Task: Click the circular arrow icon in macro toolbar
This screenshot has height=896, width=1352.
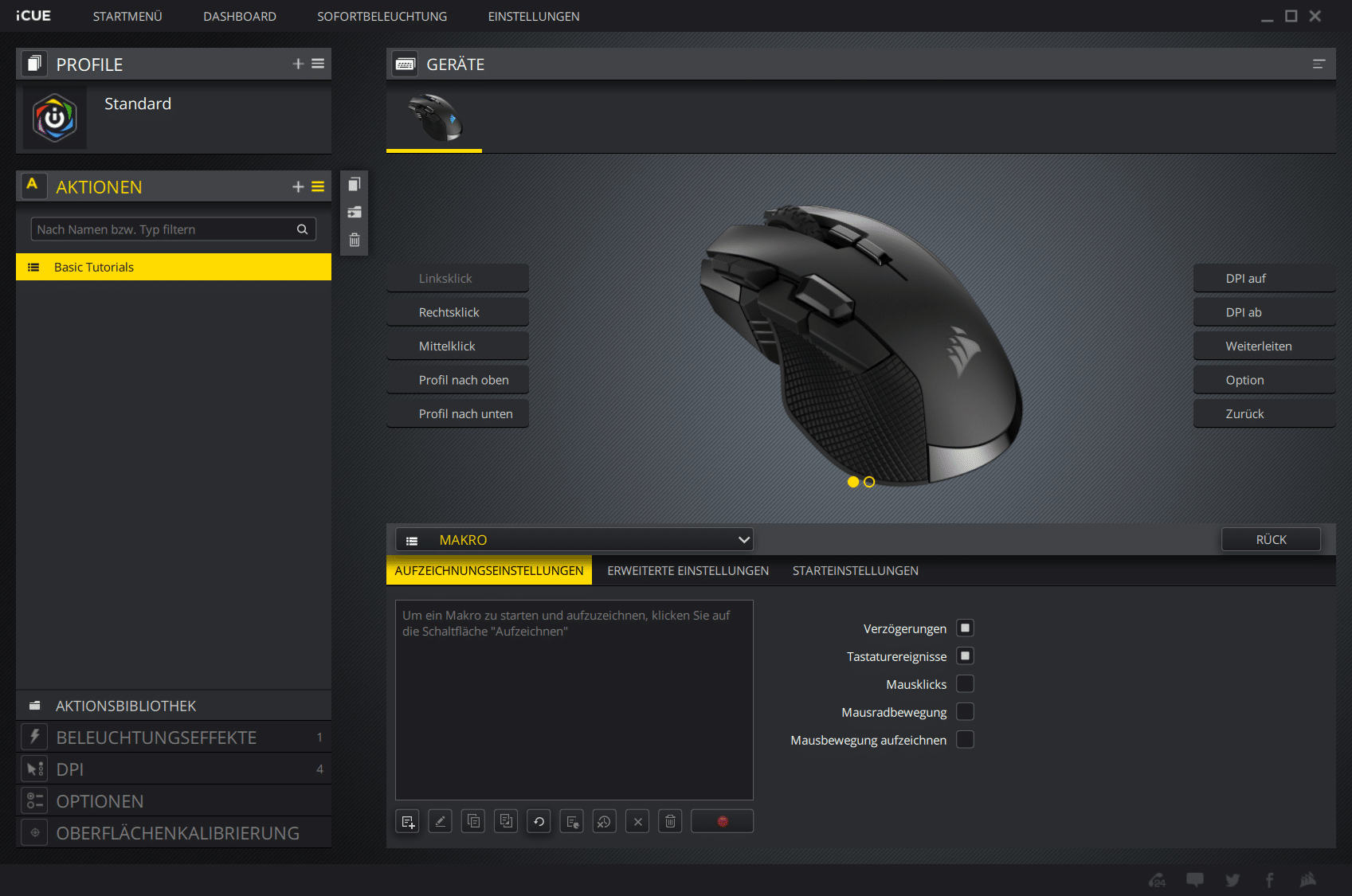Action: (x=539, y=821)
